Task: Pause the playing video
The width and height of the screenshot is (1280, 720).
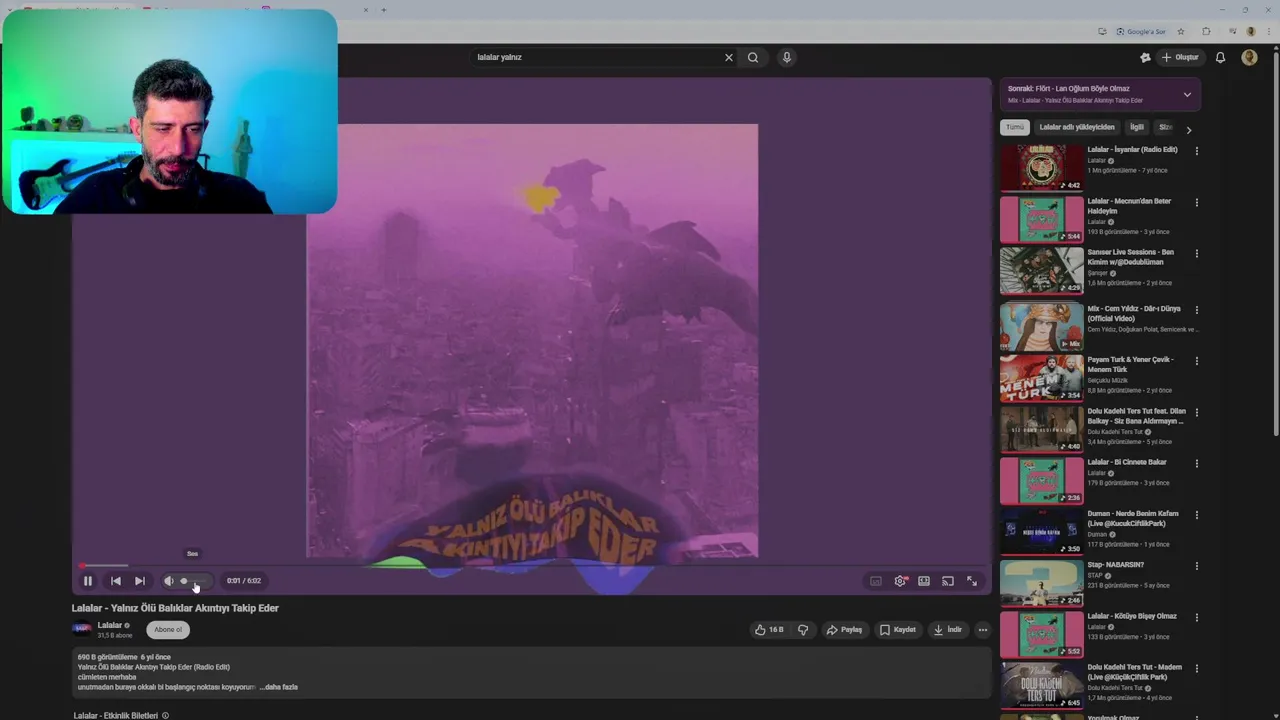Action: click(x=88, y=581)
